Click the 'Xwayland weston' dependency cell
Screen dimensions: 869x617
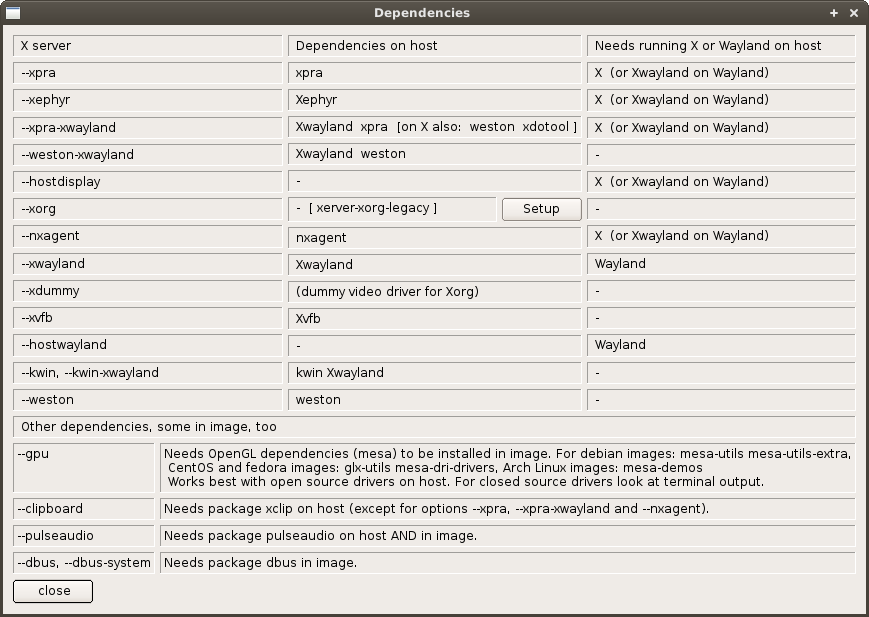pos(434,154)
